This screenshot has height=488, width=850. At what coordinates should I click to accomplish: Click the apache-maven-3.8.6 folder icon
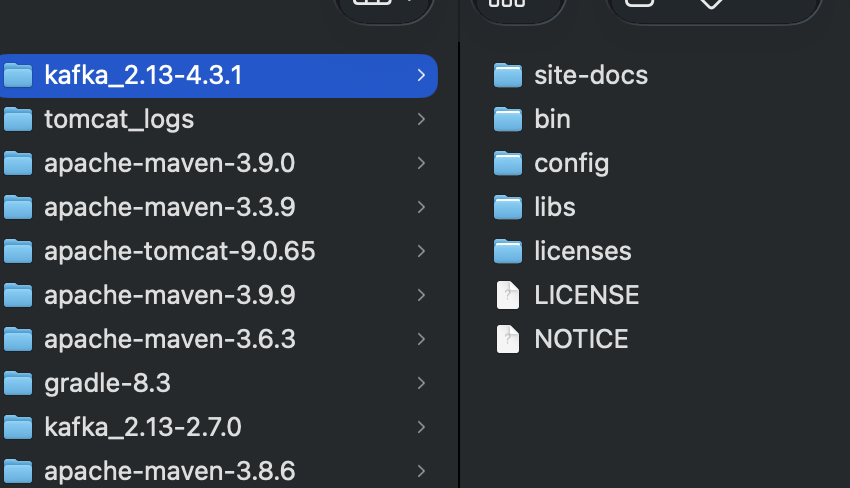pos(18,471)
